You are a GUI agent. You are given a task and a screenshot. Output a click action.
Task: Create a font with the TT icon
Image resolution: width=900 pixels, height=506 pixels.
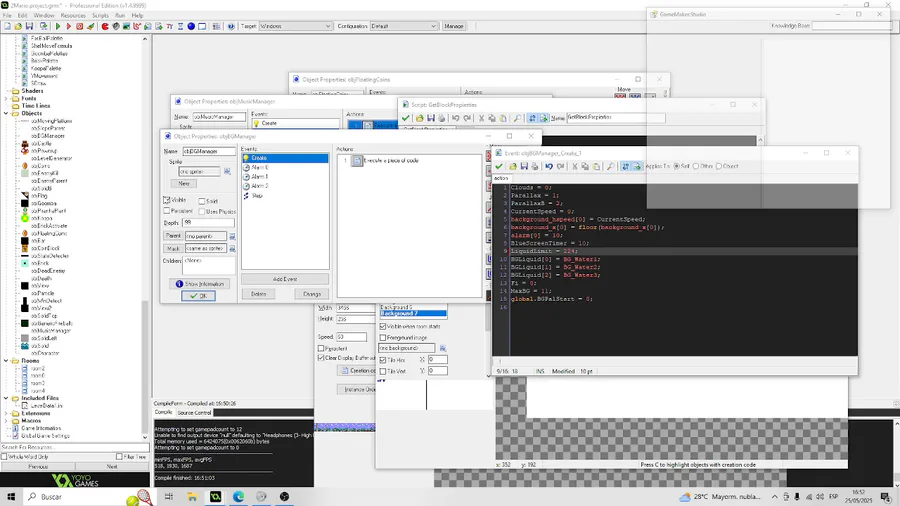coord(170,26)
